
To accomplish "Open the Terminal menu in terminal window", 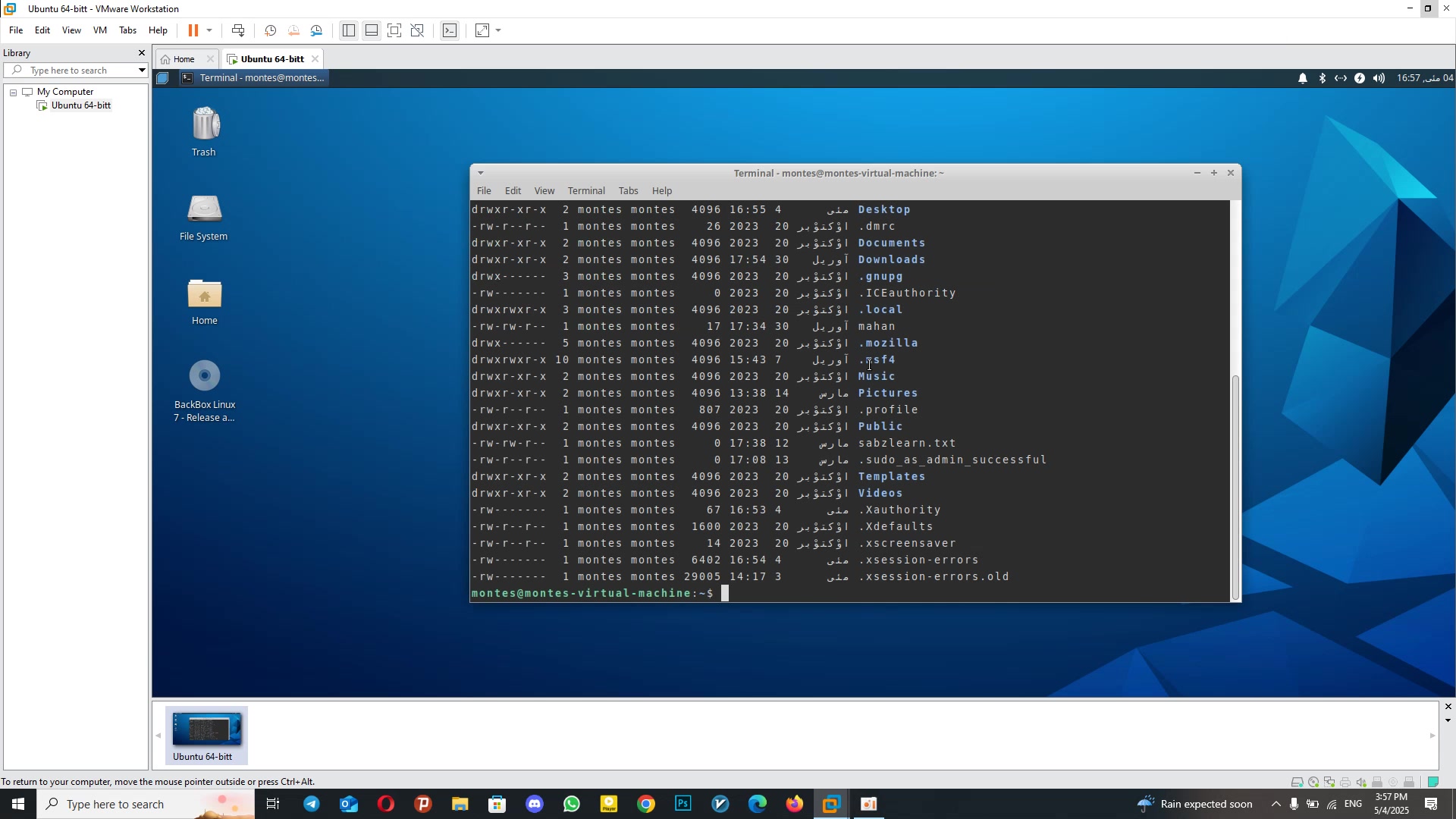I will [x=585, y=191].
